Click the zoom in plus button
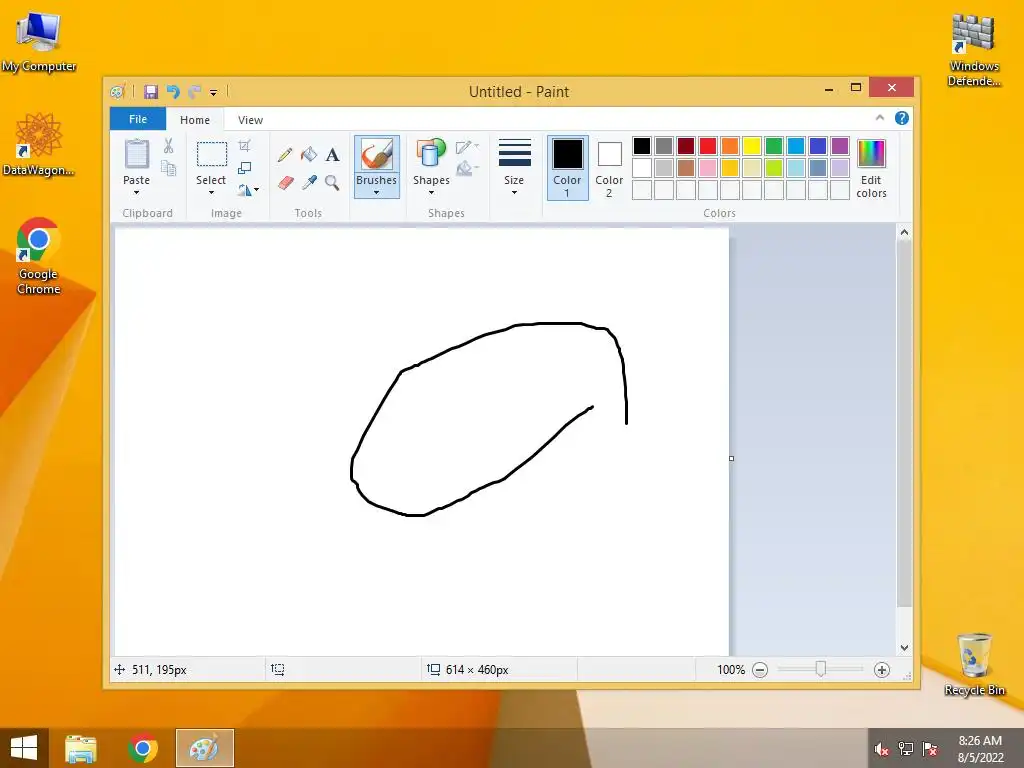1024x768 pixels. pos(882,670)
